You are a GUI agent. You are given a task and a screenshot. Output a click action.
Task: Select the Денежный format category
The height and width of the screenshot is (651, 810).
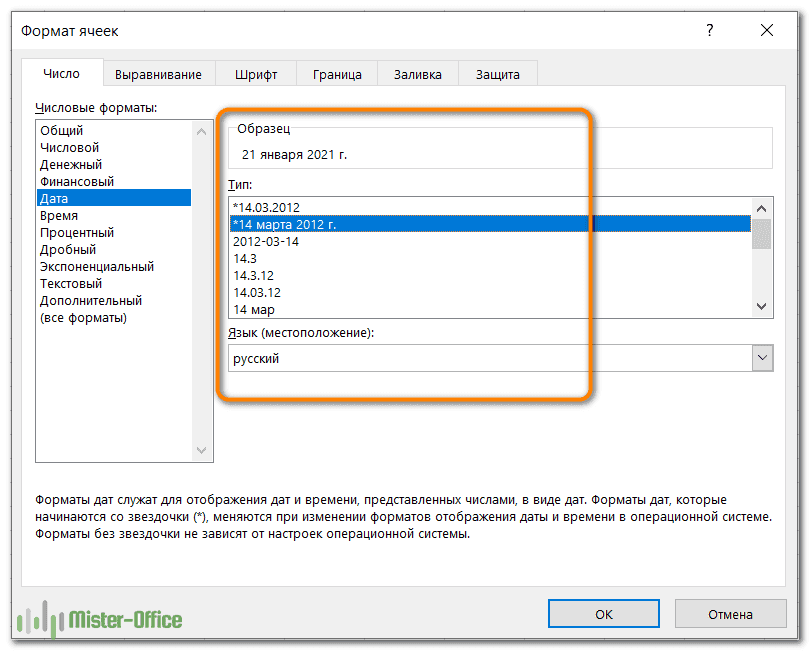click(71, 165)
